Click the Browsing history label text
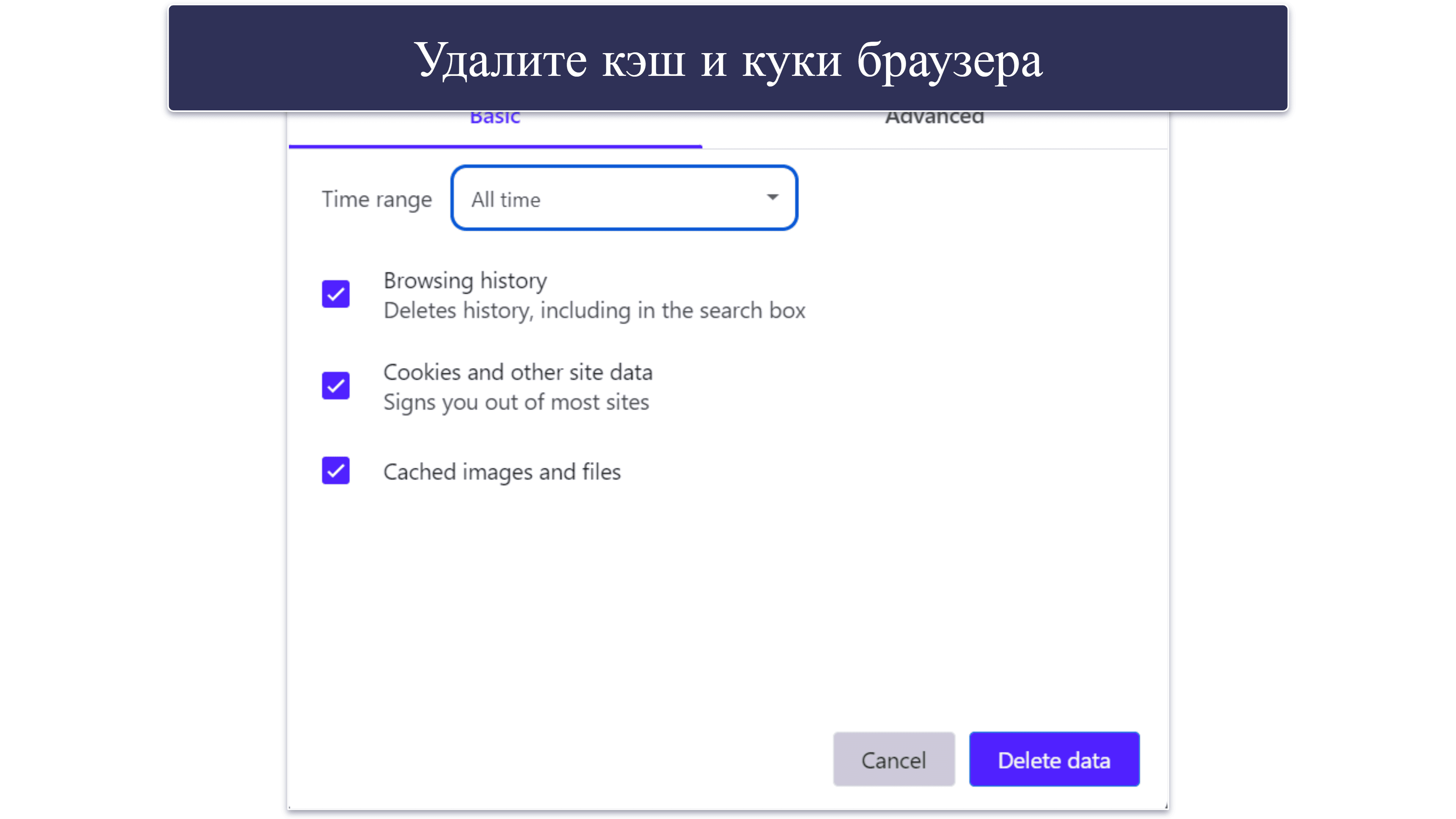 click(x=465, y=281)
